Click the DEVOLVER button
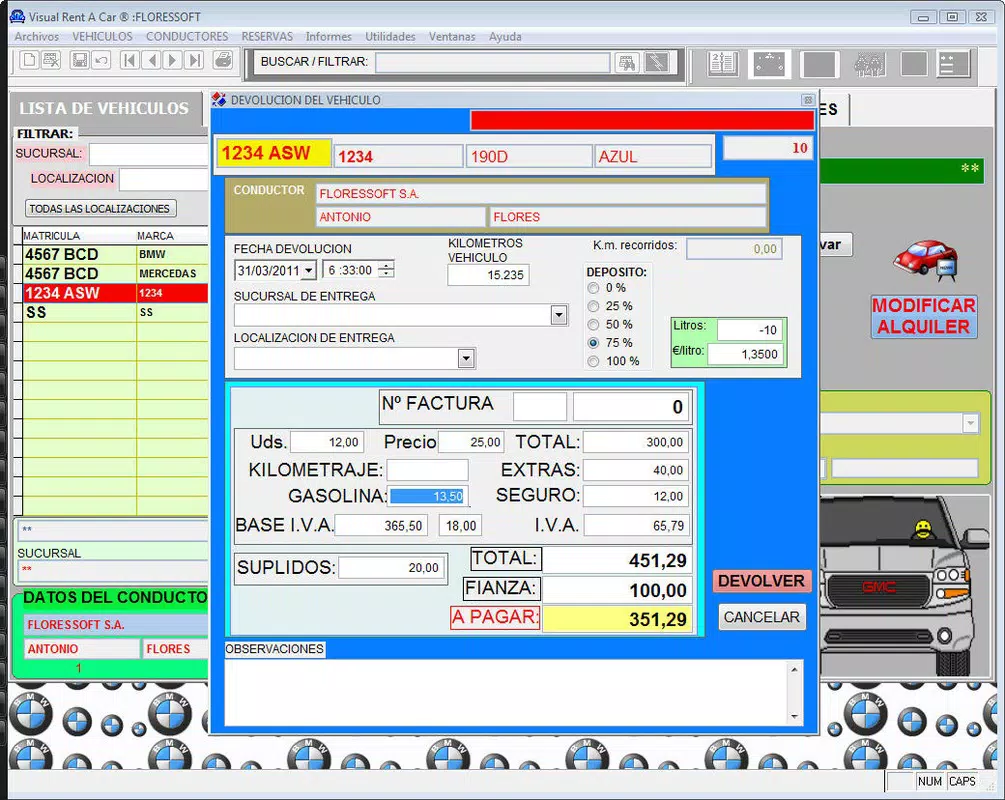The image size is (1005, 800). (x=761, y=581)
